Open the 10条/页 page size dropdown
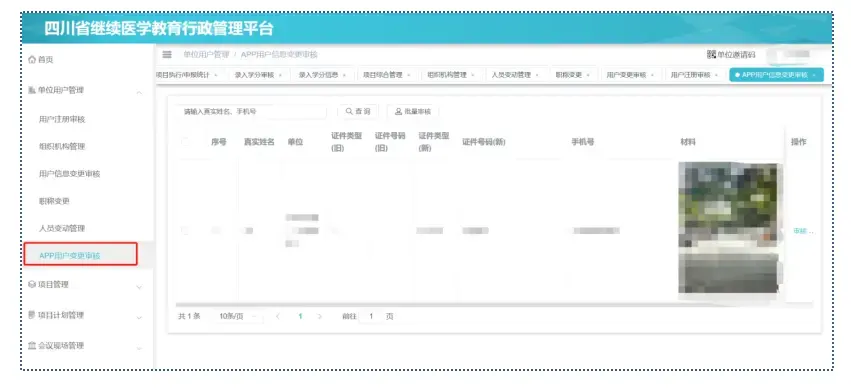Image resolution: width=851 pixels, height=389 pixels. (x=239, y=316)
